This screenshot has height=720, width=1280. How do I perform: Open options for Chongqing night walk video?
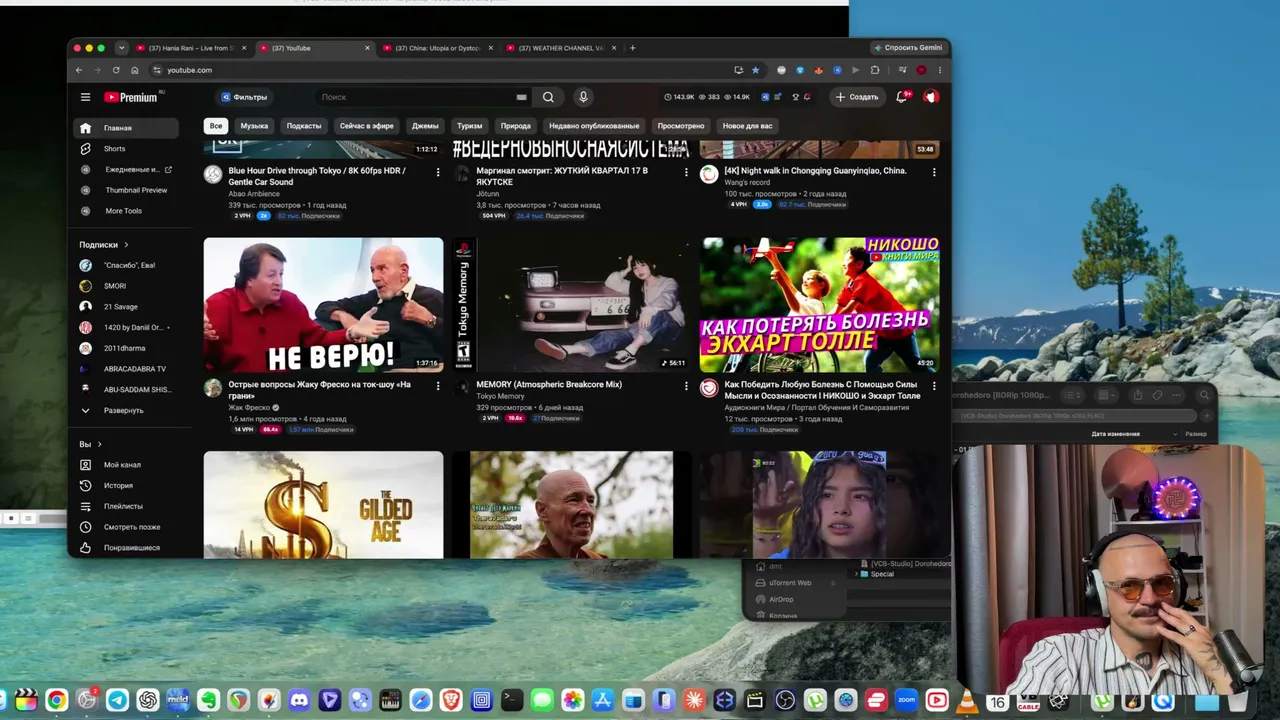coord(934,172)
